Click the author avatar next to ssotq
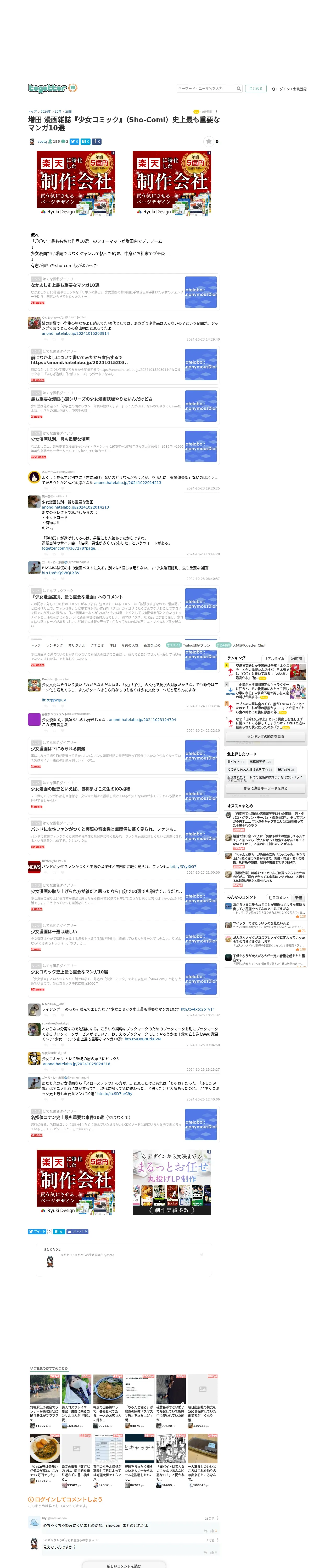The width and height of the screenshot is (336, 1568). pyautogui.click(x=32, y=141)
